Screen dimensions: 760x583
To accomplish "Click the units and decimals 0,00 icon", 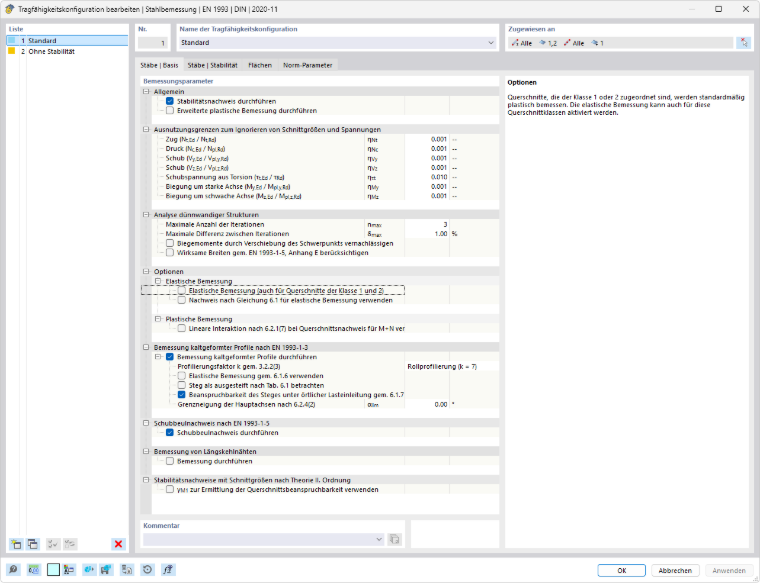I will point(33,569).
